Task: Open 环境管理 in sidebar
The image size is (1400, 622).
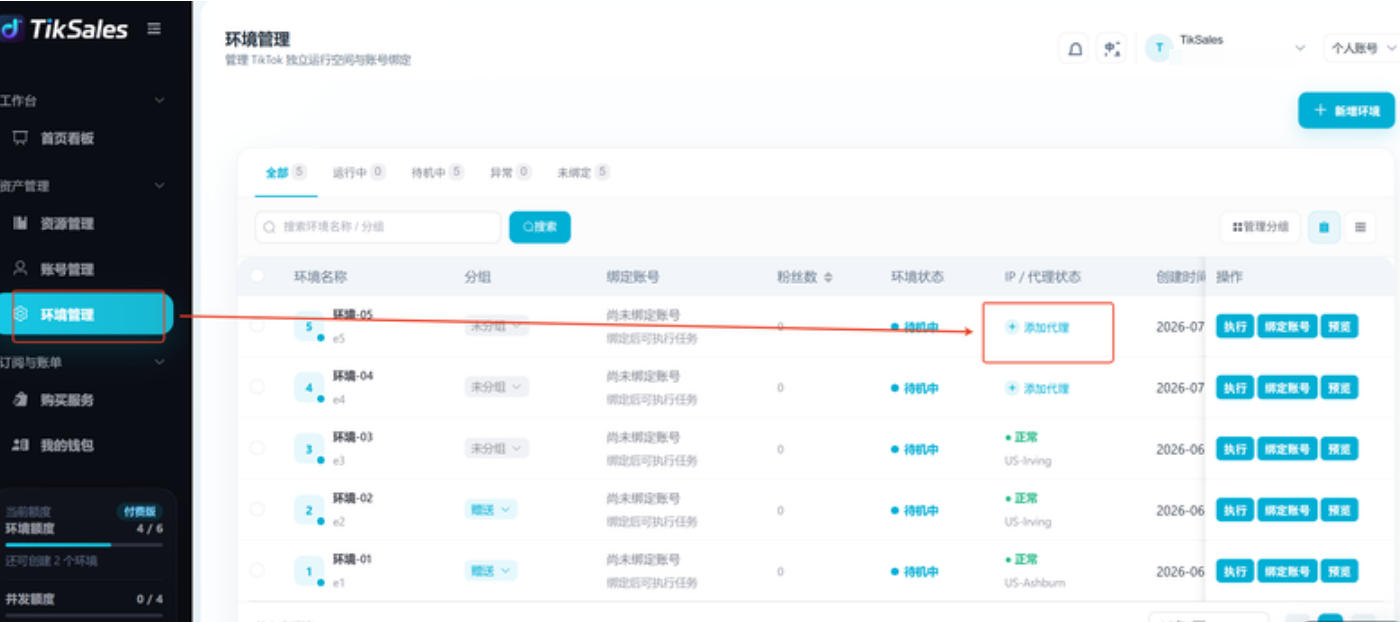Action: click(x=86, y=315)
